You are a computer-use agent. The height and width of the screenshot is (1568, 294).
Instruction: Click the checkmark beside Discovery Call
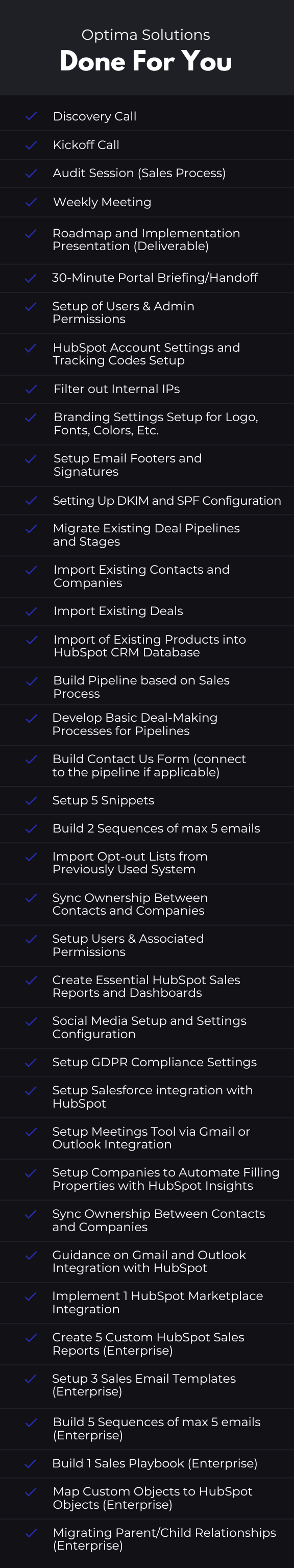tap(31, 116)
